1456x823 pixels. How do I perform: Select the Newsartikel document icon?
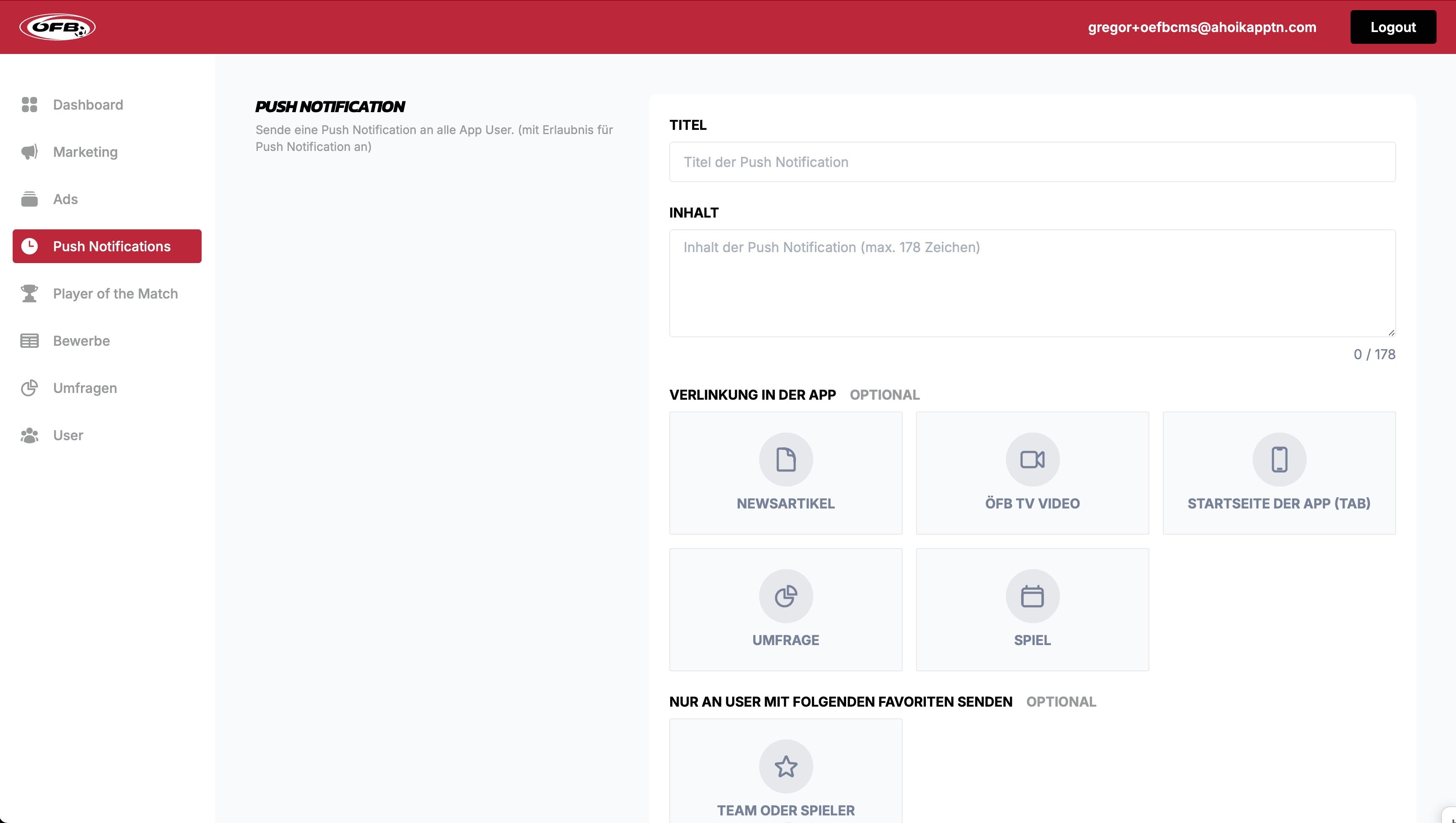tap(785, 459)
